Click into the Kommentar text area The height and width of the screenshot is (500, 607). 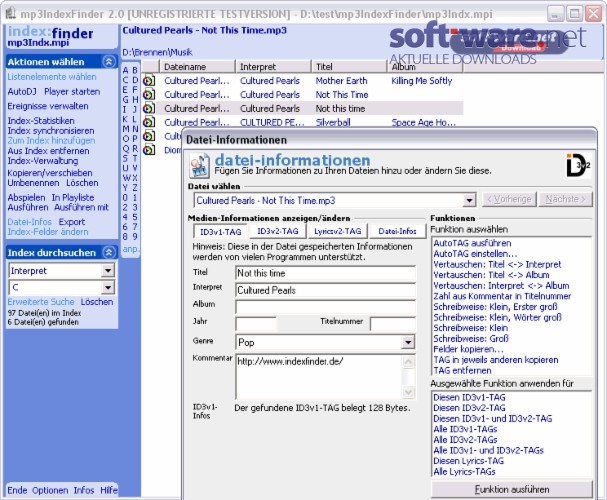(319, 377)
